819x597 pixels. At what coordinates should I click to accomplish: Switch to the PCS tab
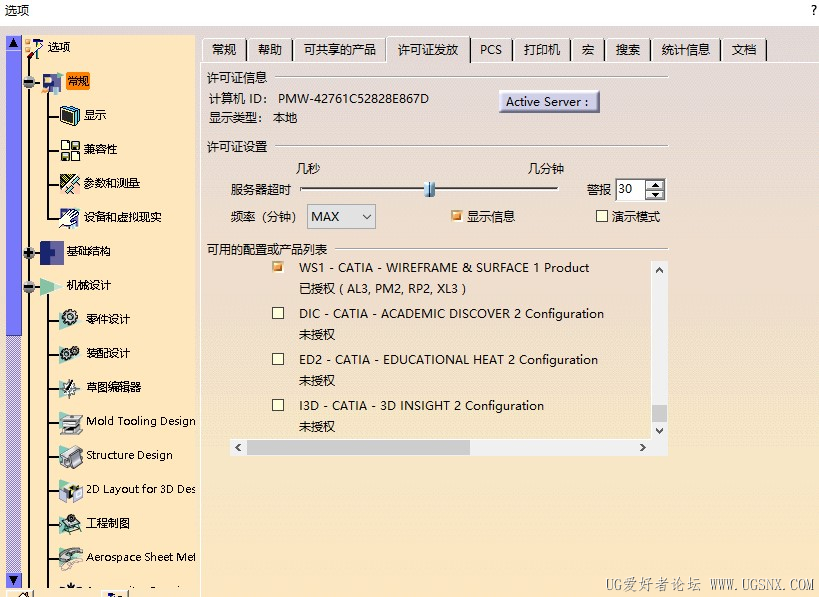tap(490, 50)
